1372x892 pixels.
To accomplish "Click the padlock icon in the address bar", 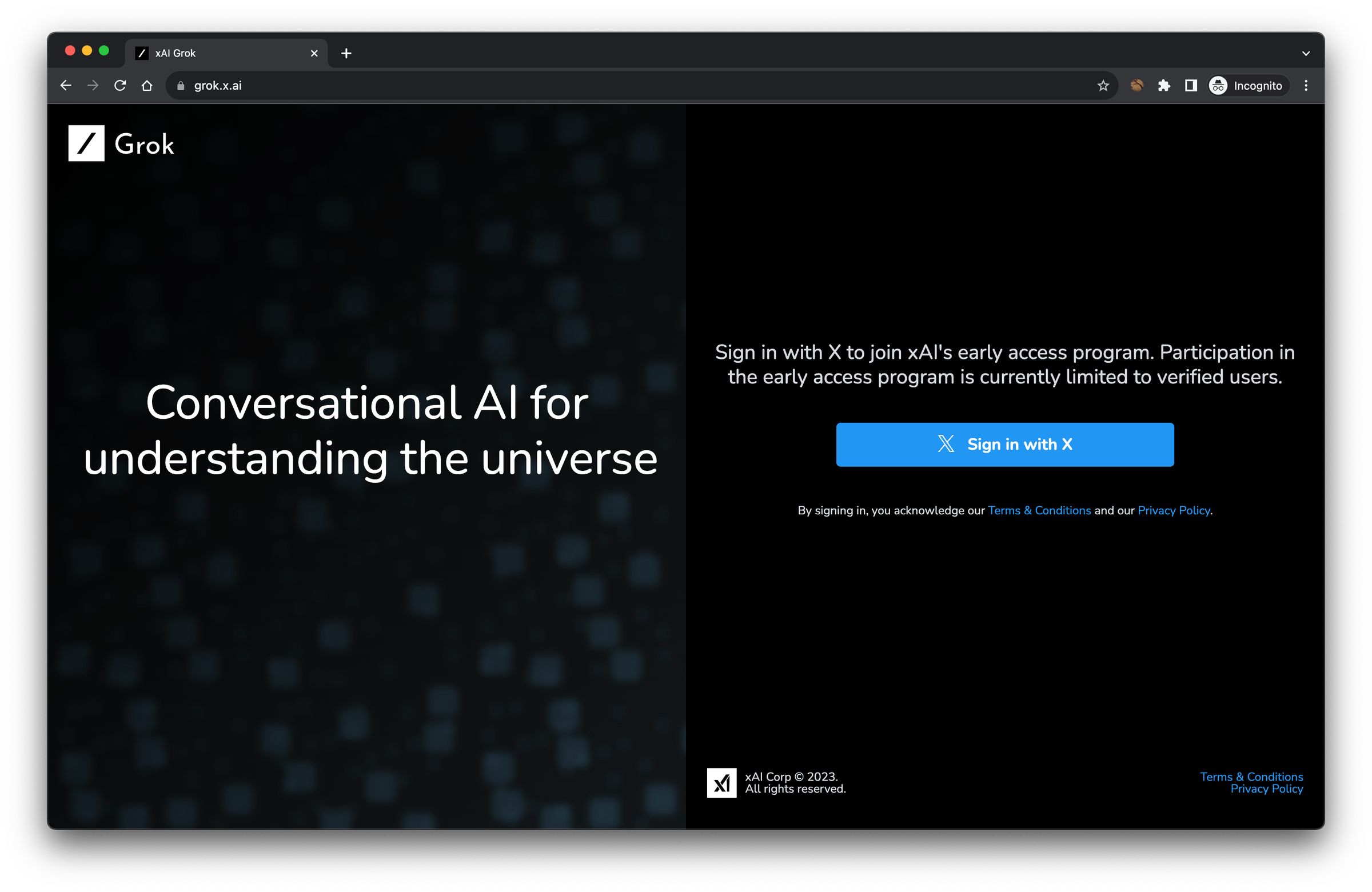I will (182, 85).
